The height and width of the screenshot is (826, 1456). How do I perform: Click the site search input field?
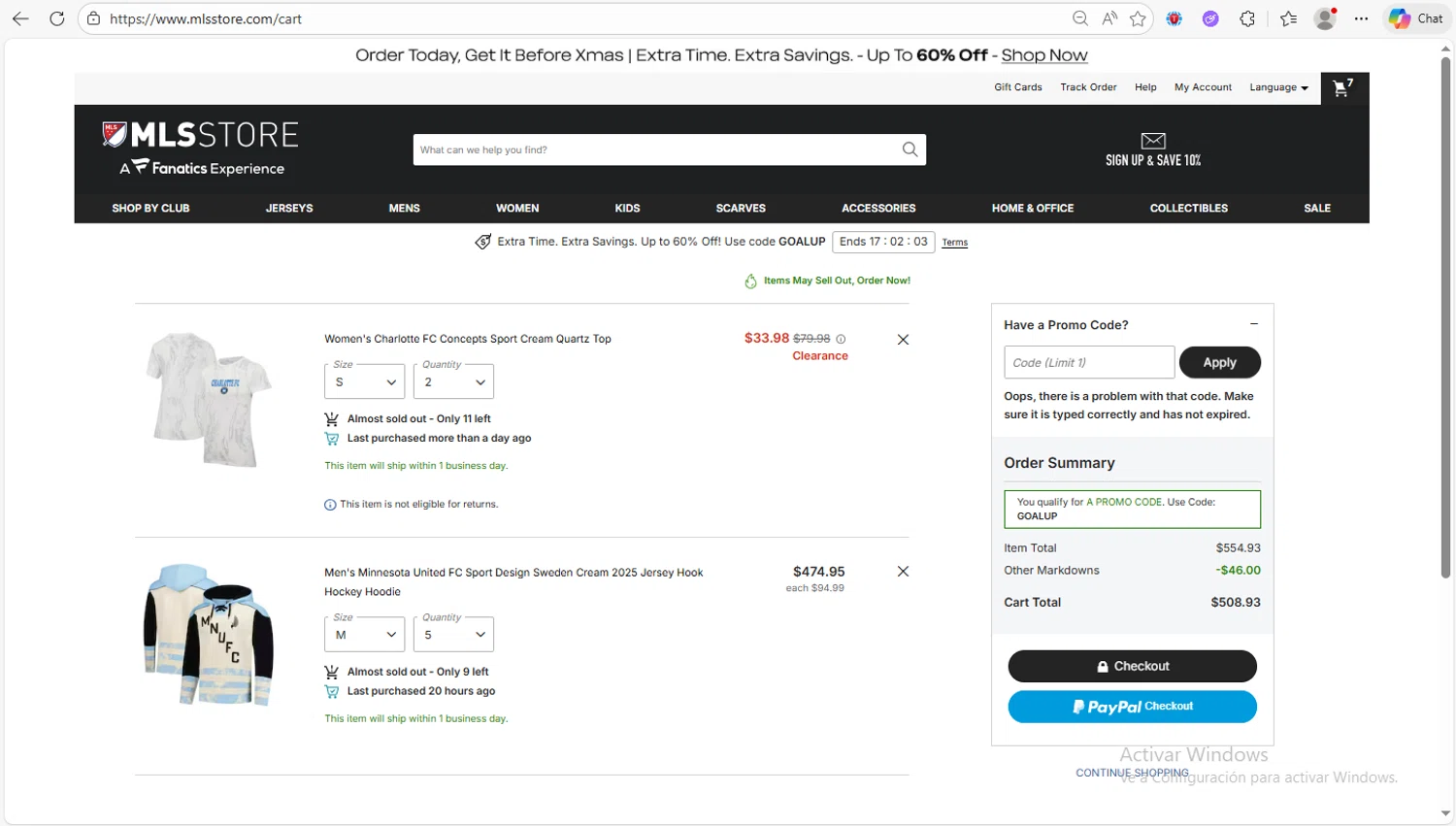coord(655,149)
